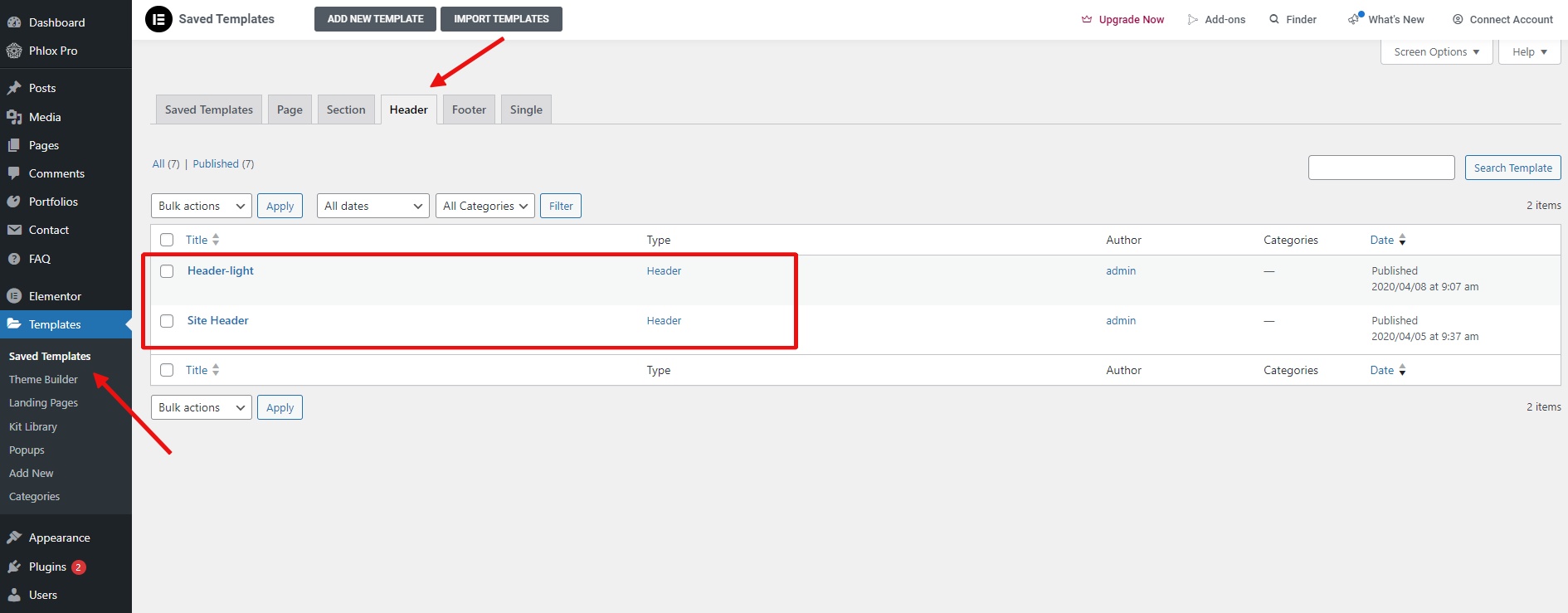
Task: Click the Users person icon
Action: (x=14, y=595)
